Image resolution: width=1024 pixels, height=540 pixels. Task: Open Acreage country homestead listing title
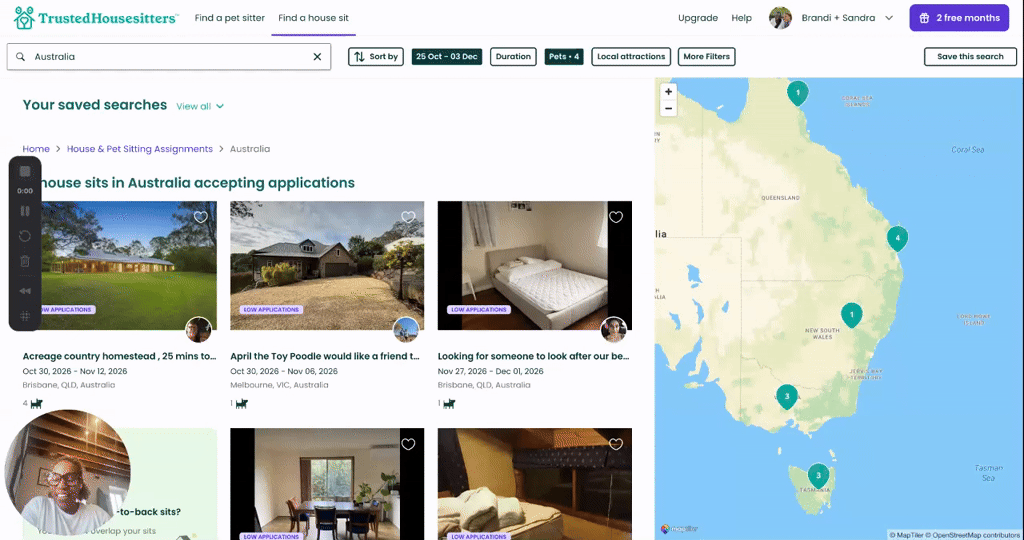(120, 357)
